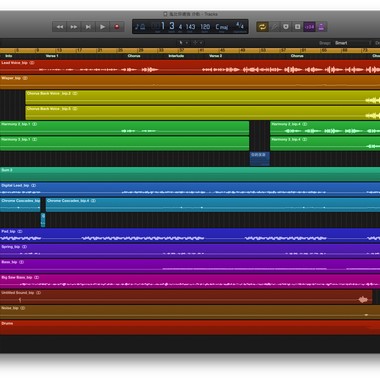The width and height of the screenshot is (380, 380).
Task: Toggle the yellow Cycle mode button
Action: coord(262,27)
